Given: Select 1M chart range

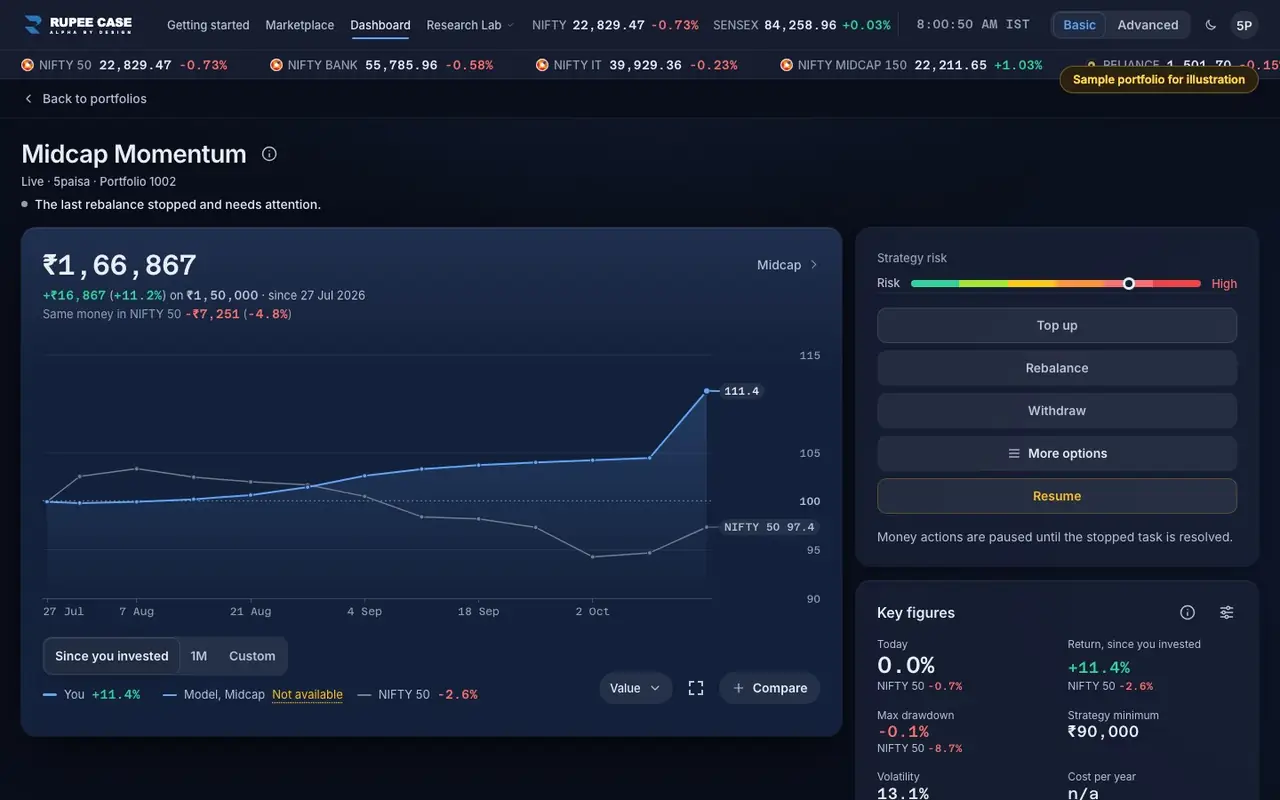Looking at the screenshot, I should point(199,656).
